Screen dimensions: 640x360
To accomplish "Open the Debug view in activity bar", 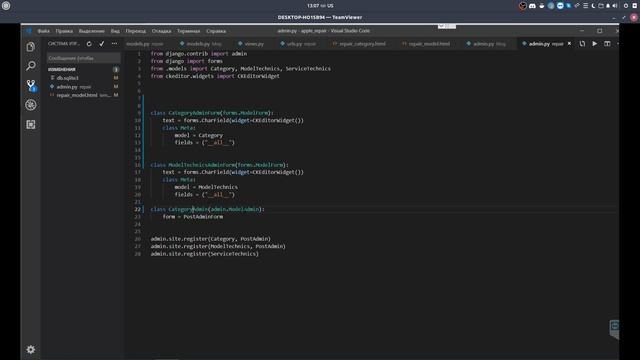I will pos(31,105).
